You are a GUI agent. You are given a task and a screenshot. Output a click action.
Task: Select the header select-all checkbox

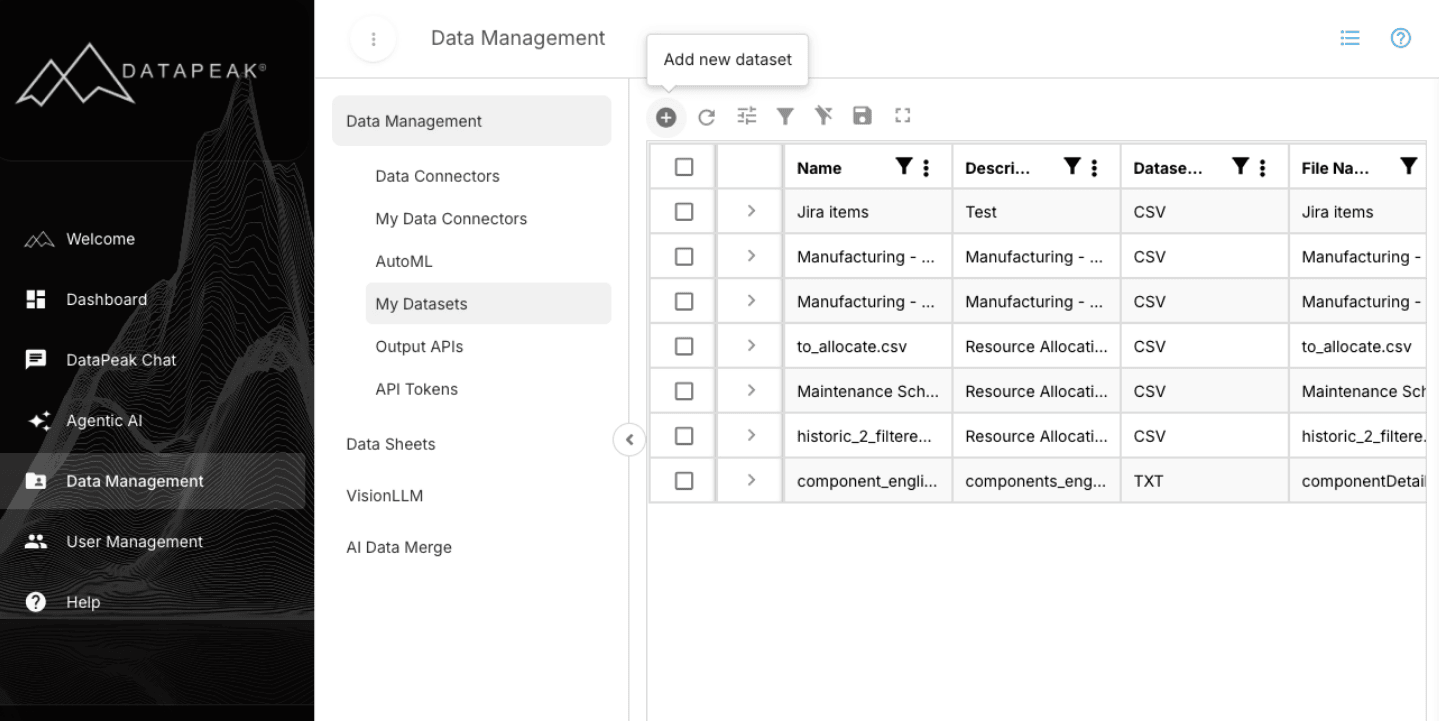pos(684,167)
